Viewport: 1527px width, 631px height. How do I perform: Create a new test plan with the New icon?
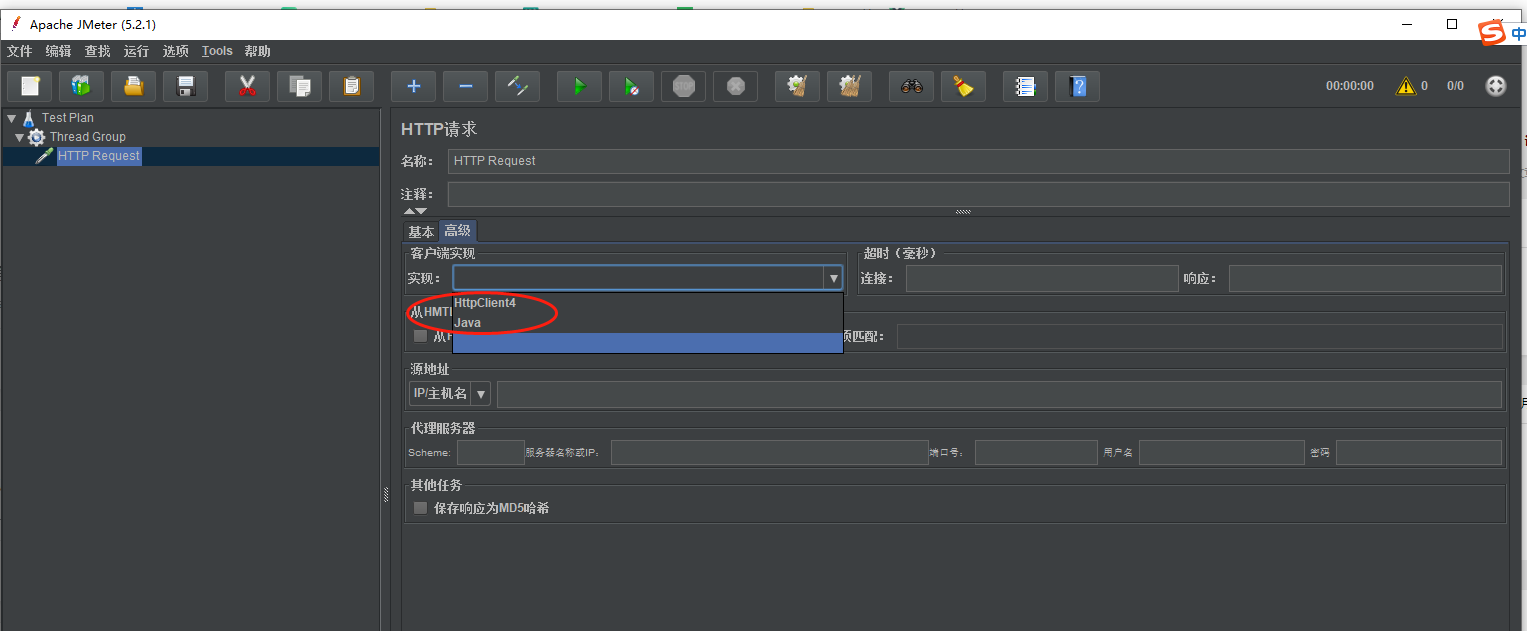[29, 86]
